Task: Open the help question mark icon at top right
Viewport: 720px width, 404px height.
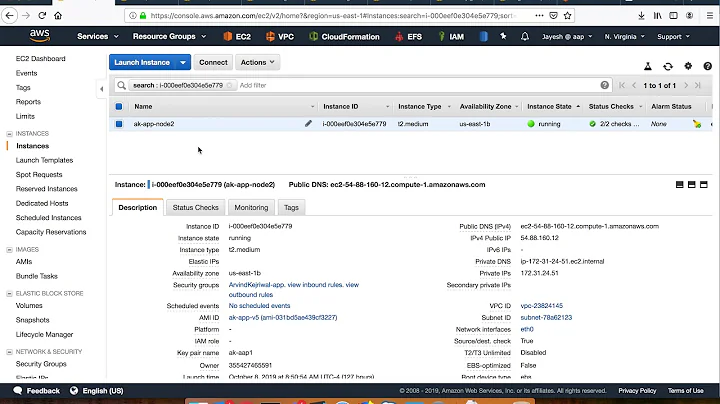Action: click(708, 66)
